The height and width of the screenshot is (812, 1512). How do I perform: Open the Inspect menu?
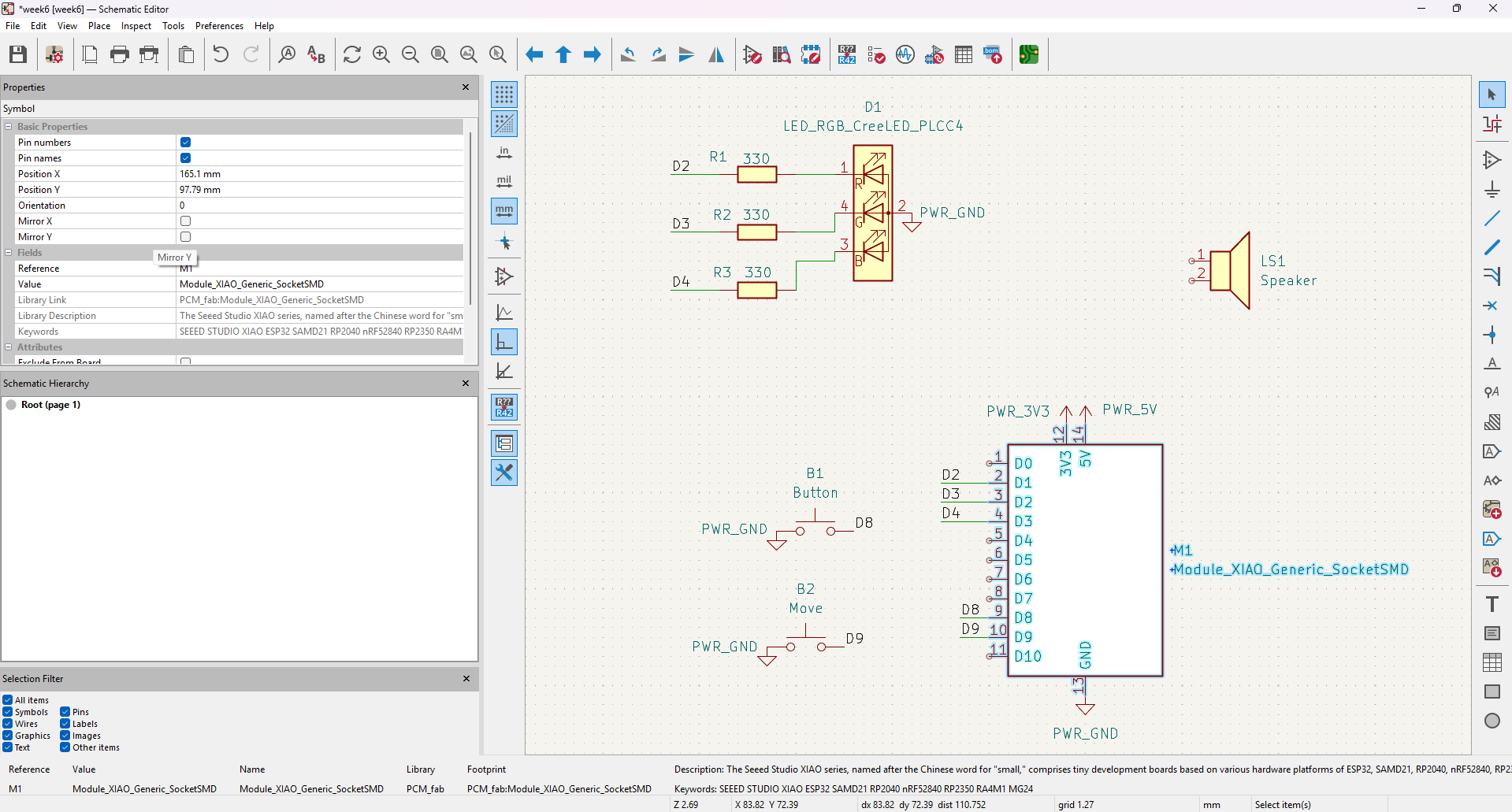[x=136, y=26]
